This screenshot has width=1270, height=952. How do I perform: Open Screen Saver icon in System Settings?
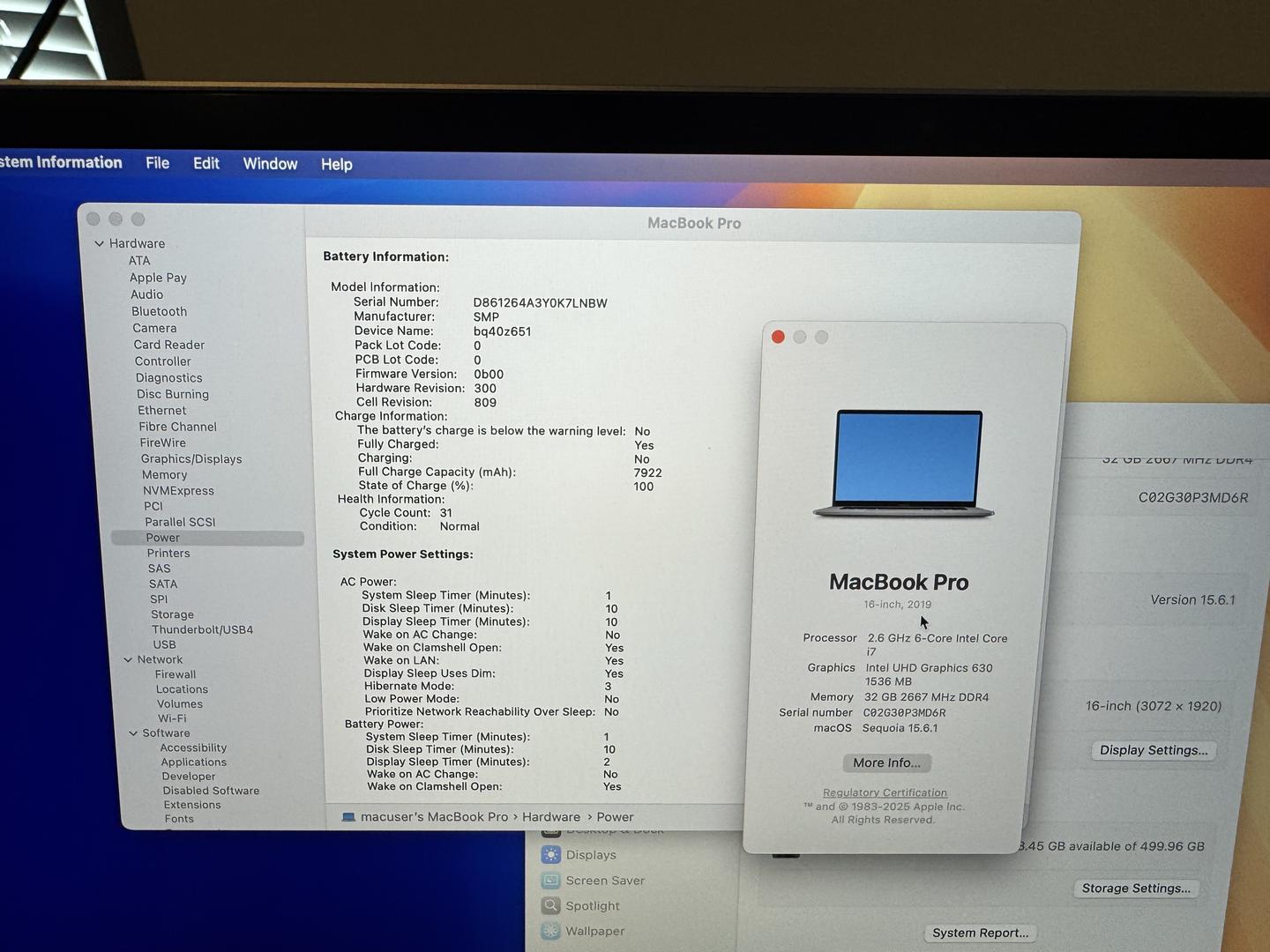(x=551, y=880)
